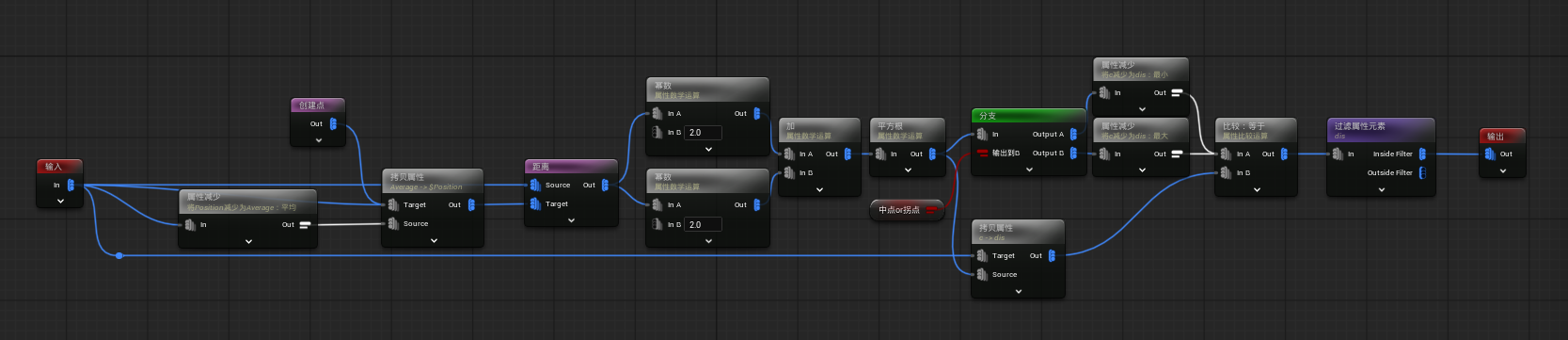Select the 过滤属性元素 node title
Viewport: 1568px width, 340px height.
[1360, 126]
